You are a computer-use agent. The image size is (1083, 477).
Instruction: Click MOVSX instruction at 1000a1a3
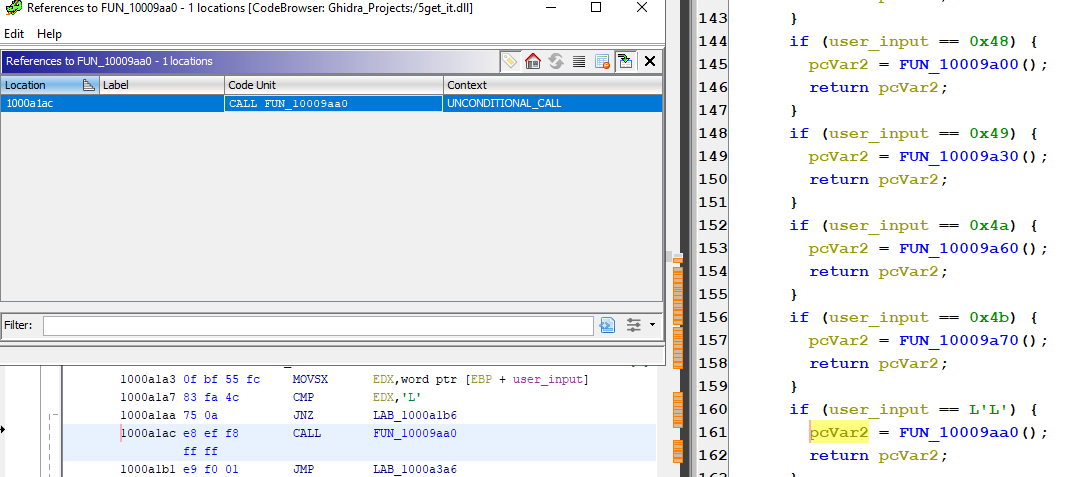tap(310, 380)
